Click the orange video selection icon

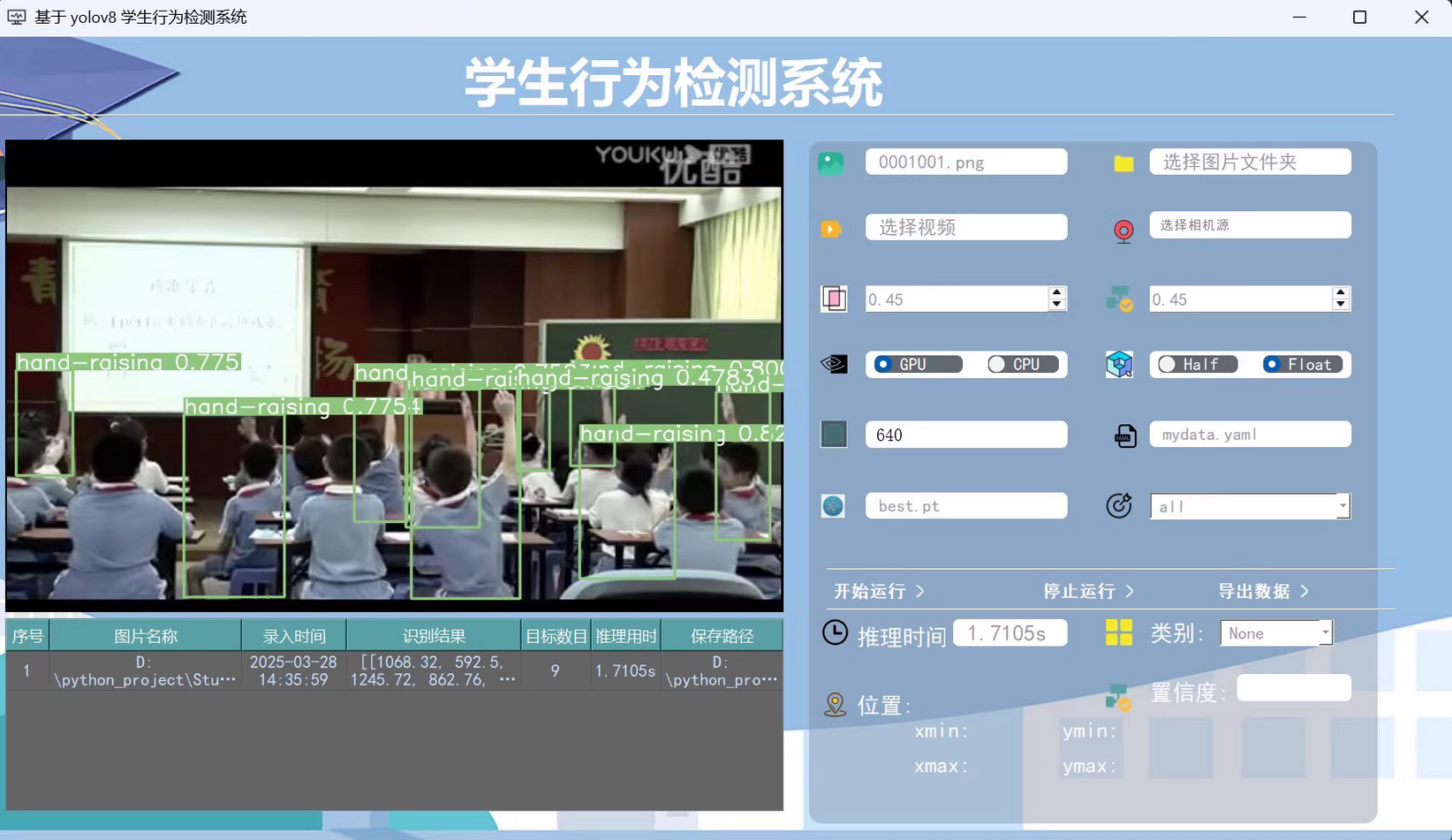pos(830,229)
